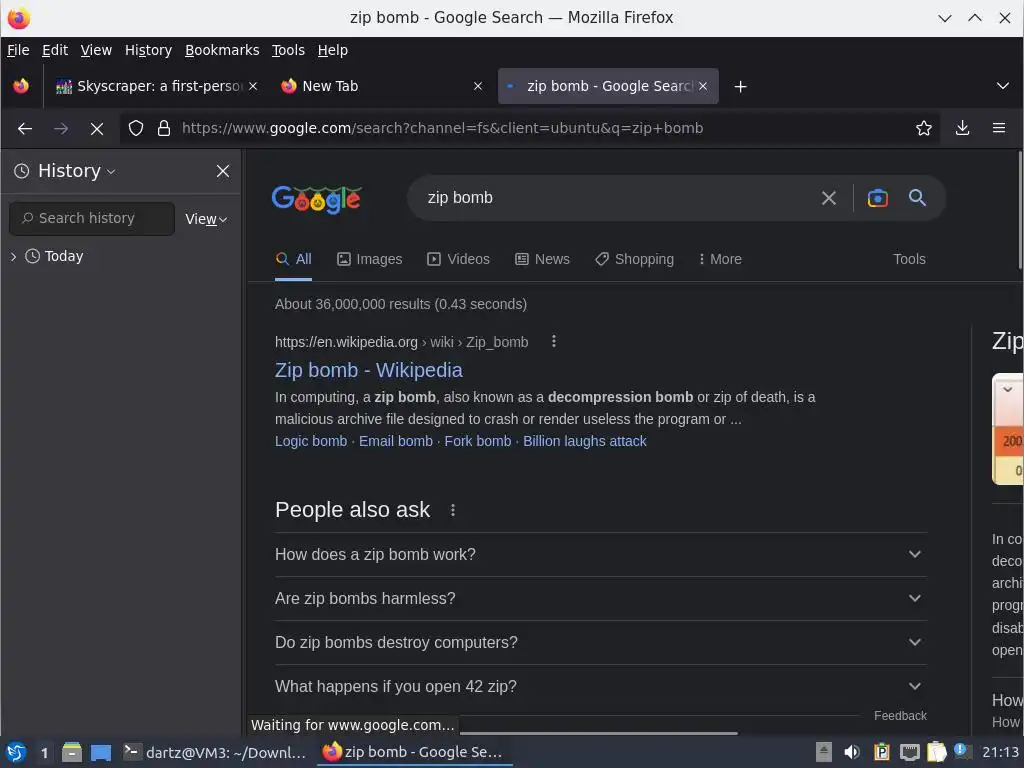The height and width of the screenshot is (768, 1024).
Task: Open taskbar start menu icon
Action: (16, 752)
